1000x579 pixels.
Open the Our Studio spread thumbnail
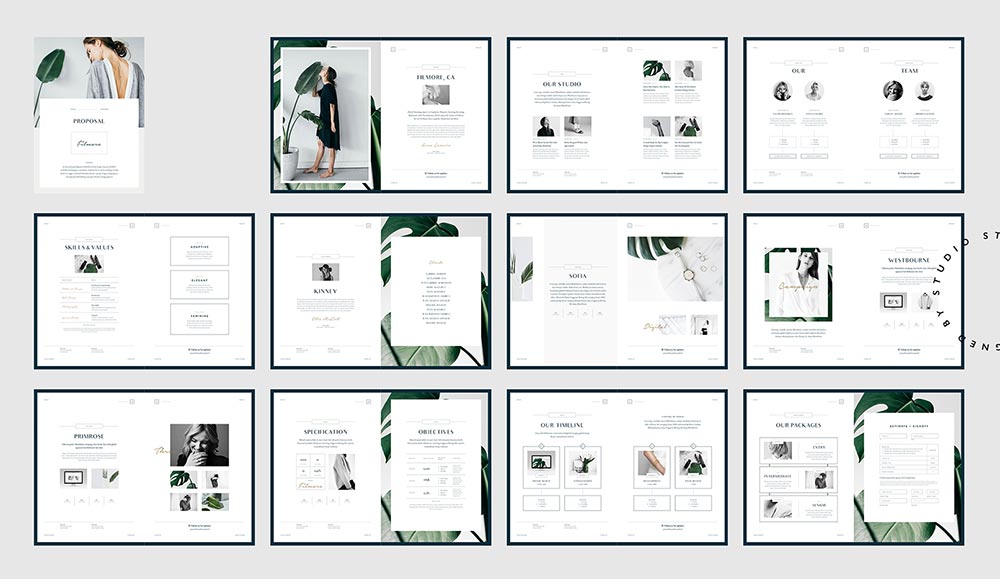coord(617,115)
